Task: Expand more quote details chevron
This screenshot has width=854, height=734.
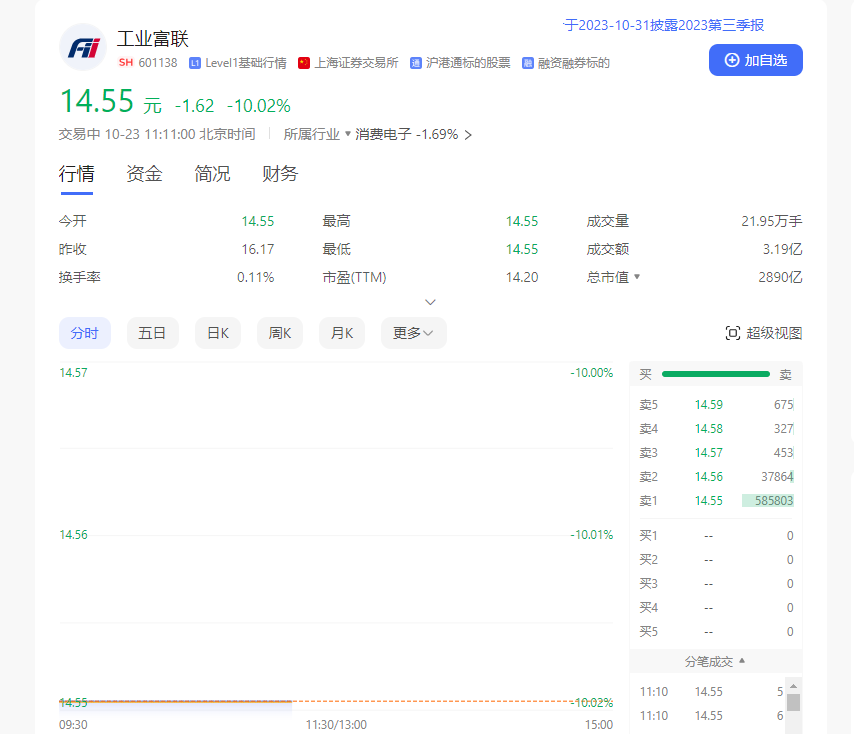Action: point(431,301)
